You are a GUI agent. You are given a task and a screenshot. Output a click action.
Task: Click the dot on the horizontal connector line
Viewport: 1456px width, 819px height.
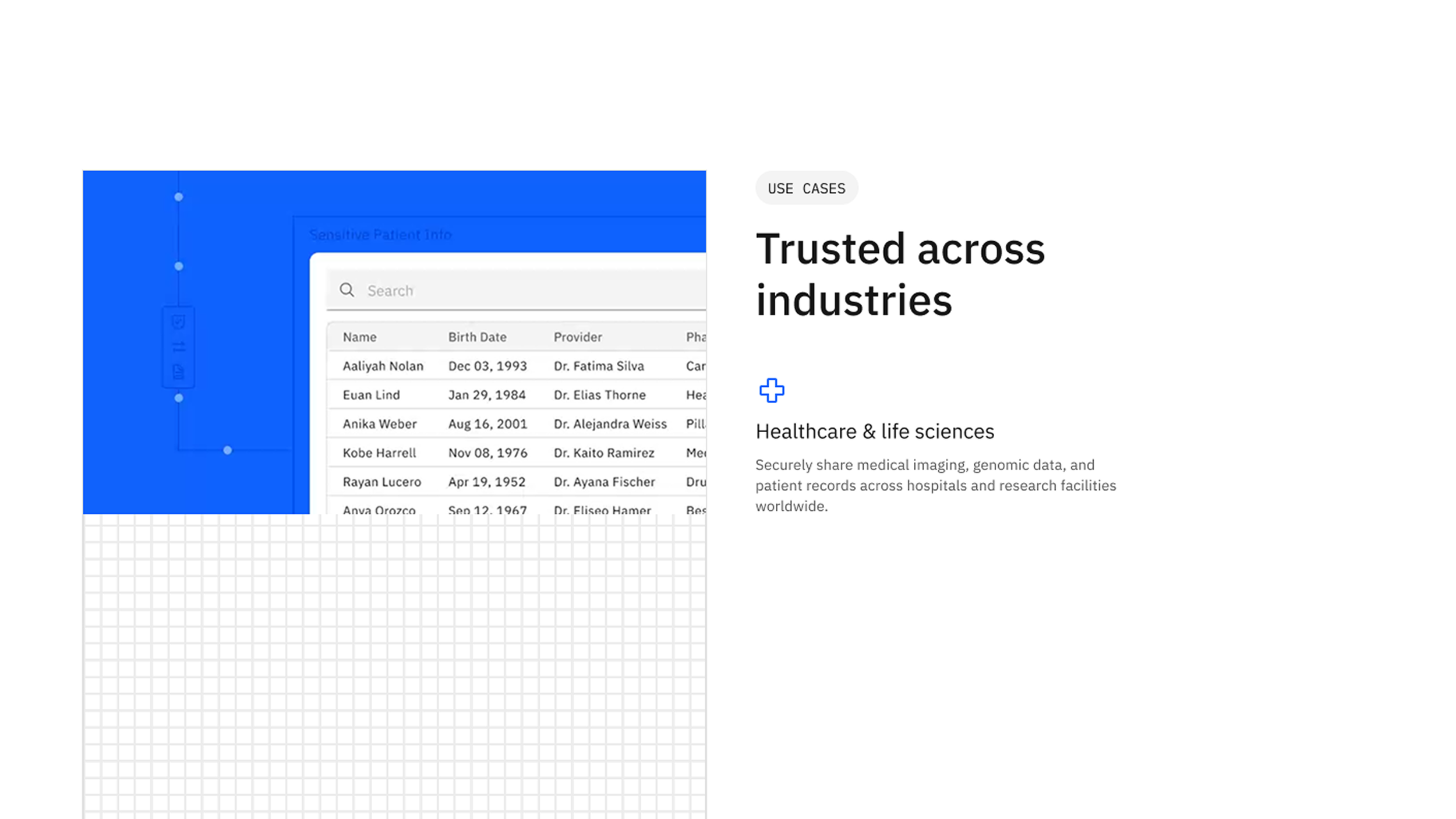point(228,450)
